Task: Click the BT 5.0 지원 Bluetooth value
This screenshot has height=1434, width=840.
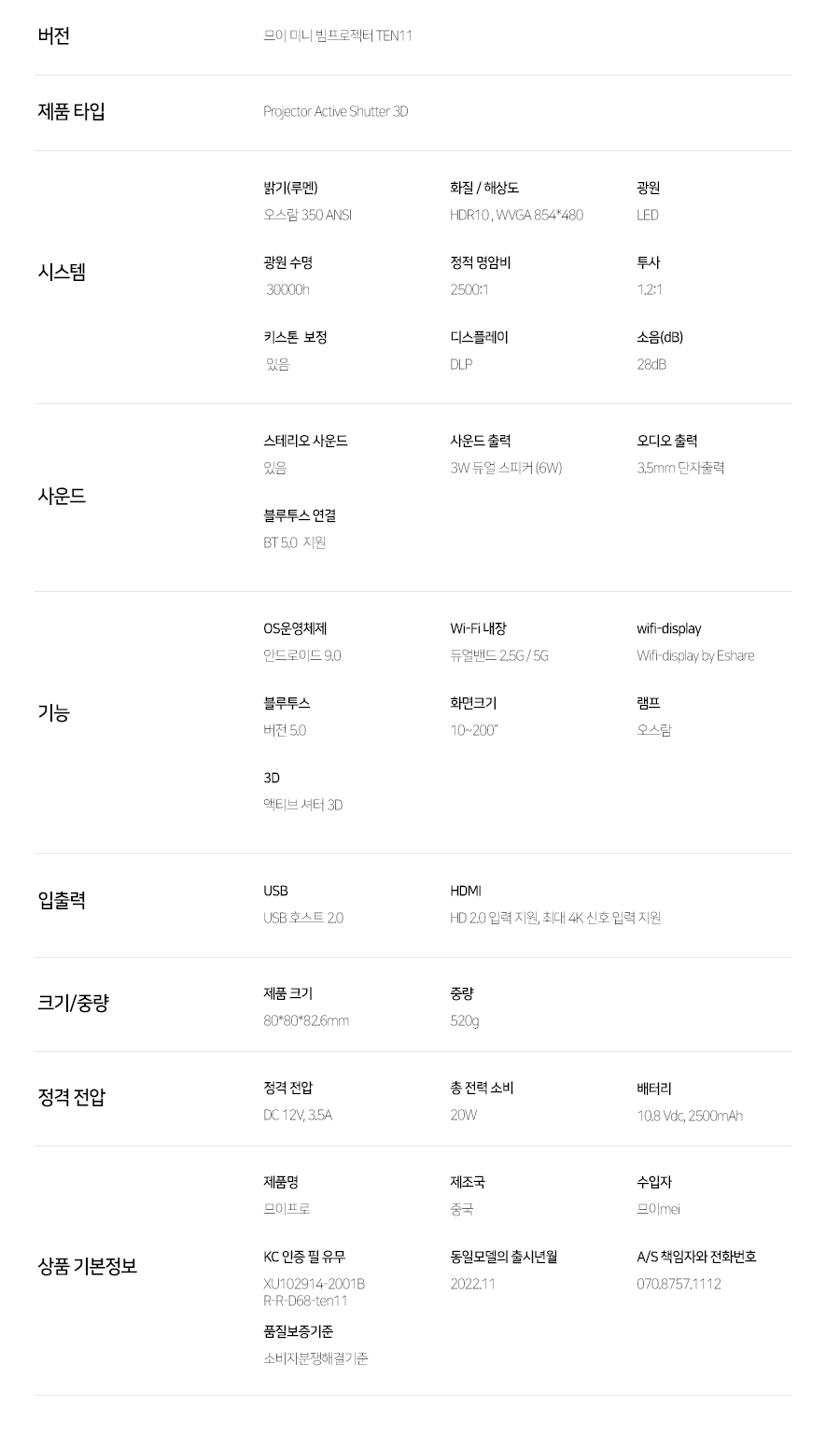Action: (294, 543)
